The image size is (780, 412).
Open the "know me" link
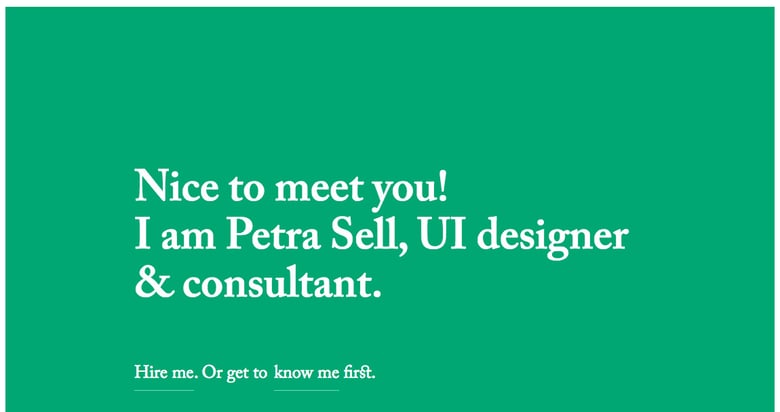(306, 373)
